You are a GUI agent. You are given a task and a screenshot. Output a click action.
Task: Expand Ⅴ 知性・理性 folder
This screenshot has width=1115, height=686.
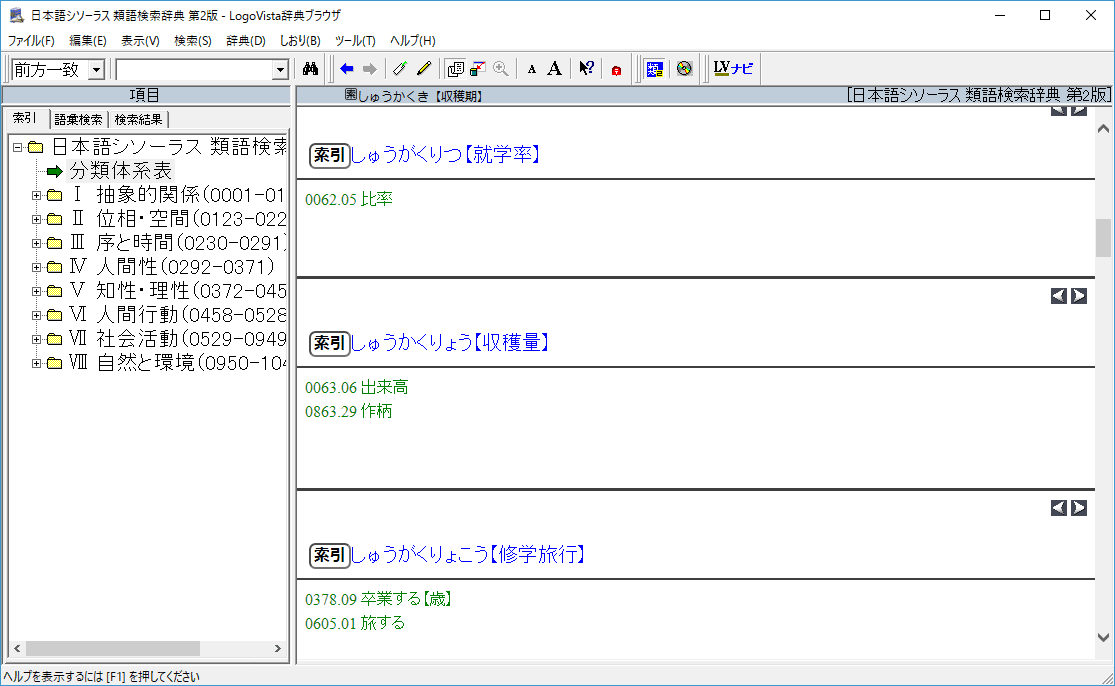click(x=36, y=291)
